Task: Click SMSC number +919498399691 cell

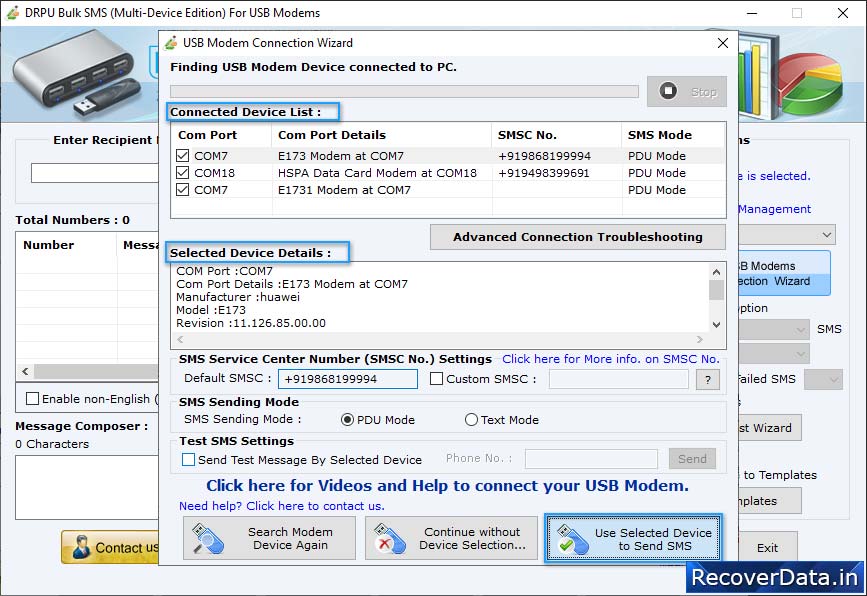Action: [x=544, y=173]
